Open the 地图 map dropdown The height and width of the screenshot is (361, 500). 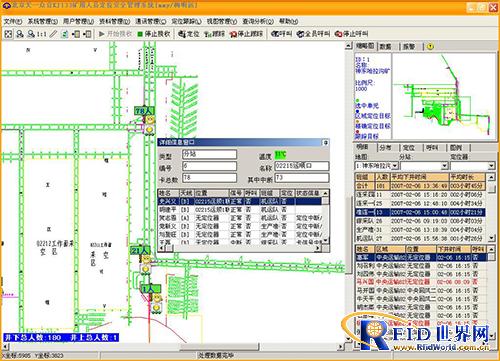tap(395, 166)
